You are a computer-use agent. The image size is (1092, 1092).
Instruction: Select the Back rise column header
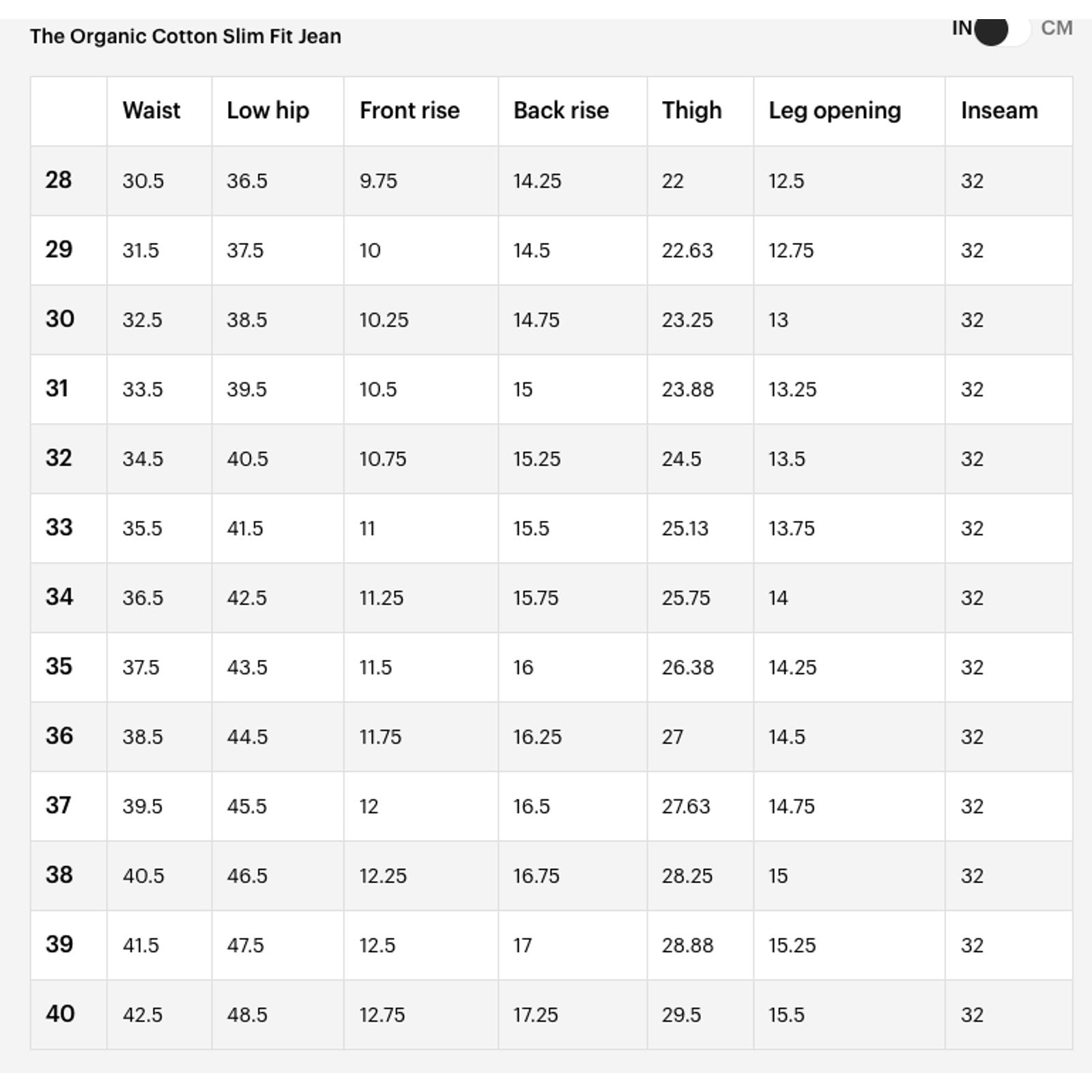(x=561, y=111)
